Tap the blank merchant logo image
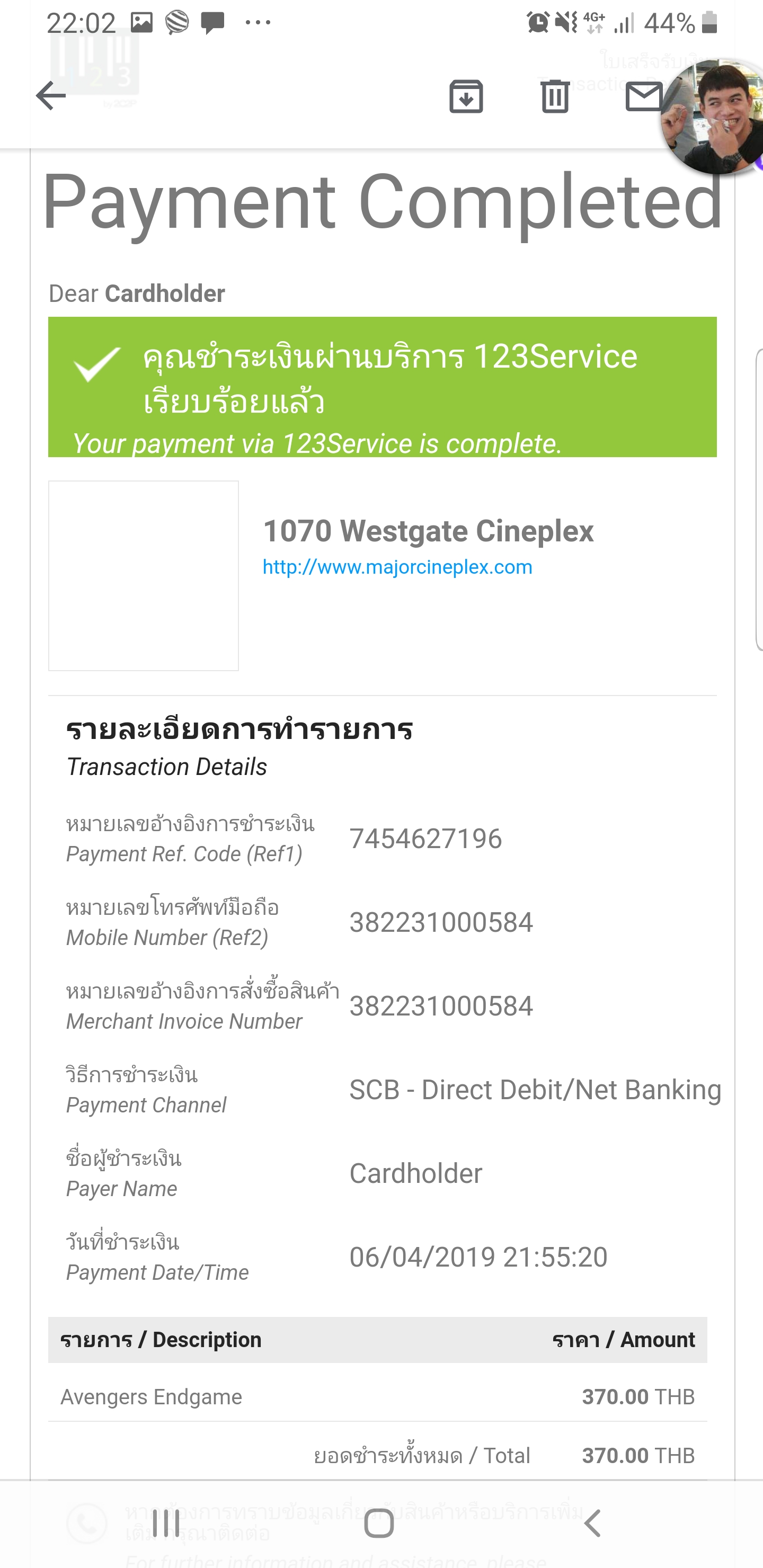 pyautogui.click(x=144, y=576)
